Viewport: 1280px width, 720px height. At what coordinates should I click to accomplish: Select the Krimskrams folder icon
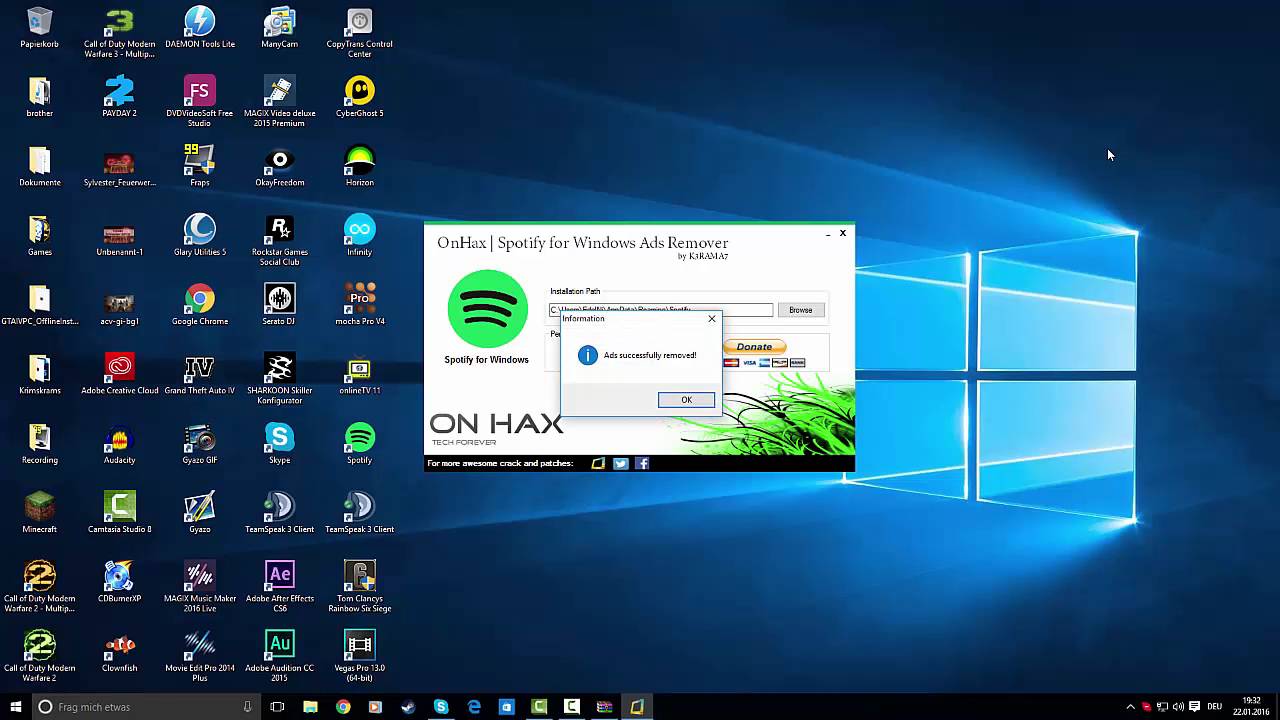tap(40, 375)
